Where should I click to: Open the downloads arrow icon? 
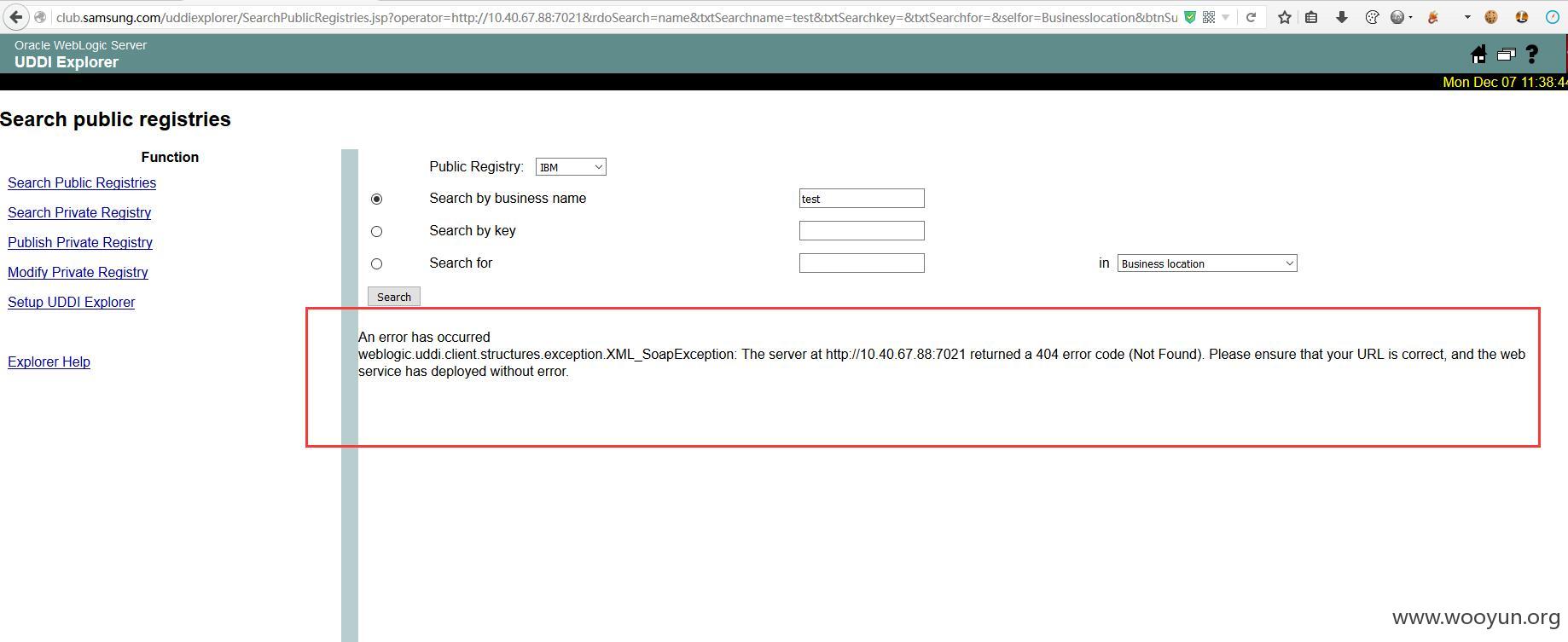click(1341, 17)
